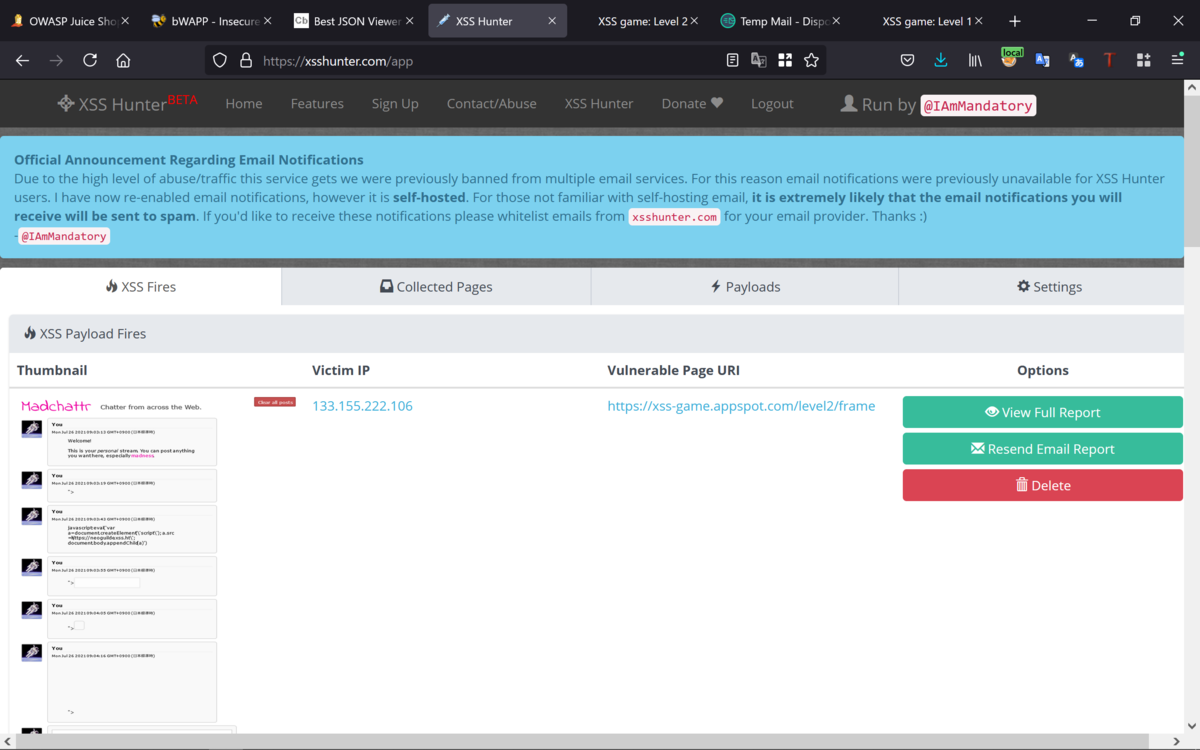
Task: Open the xss-game.appspot.com/level2/frame link
Action: 741,406
